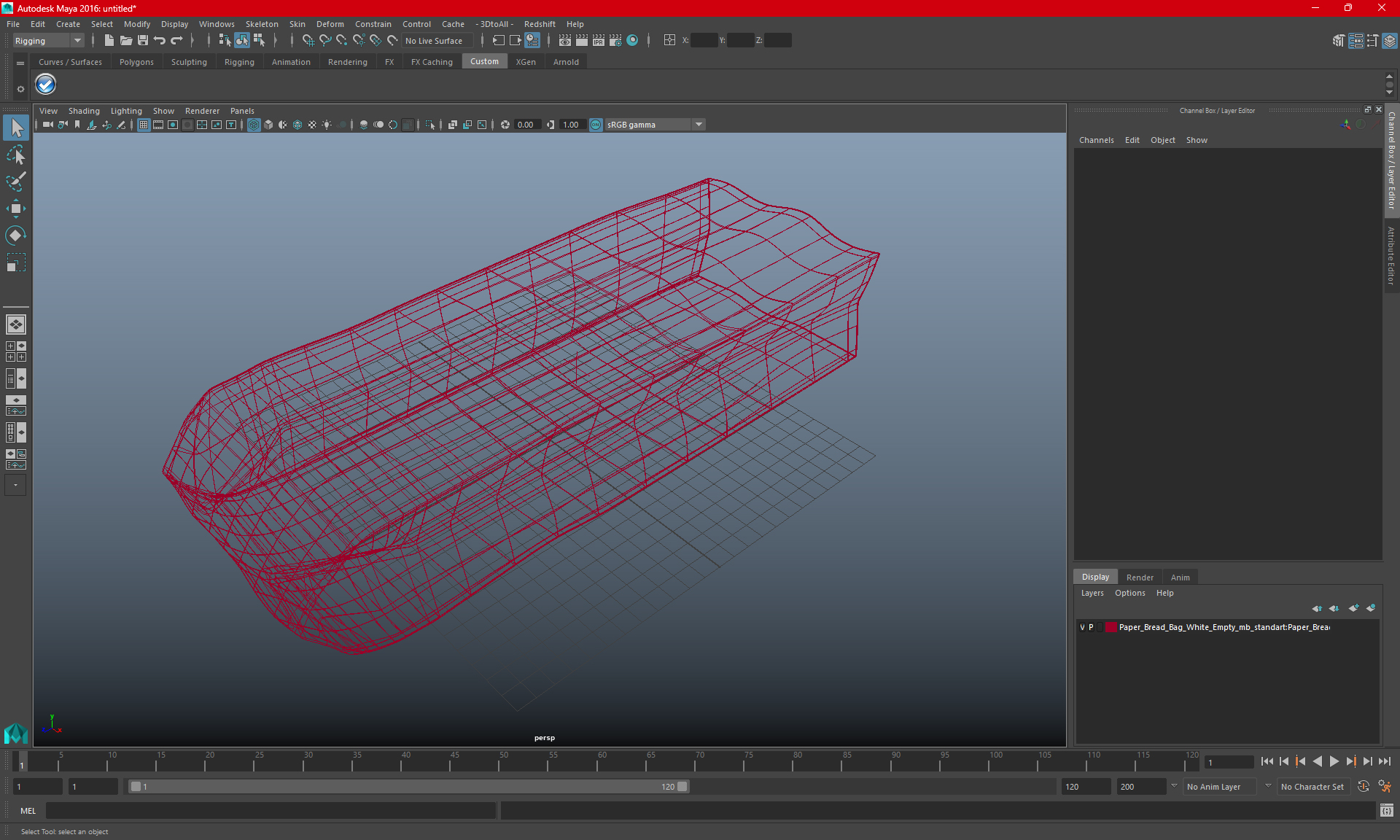Image resolution: width=1400 pixels, height=840 pixels.
Task: Toggle isolate select icon in viewport
Action: click(430, 125)
